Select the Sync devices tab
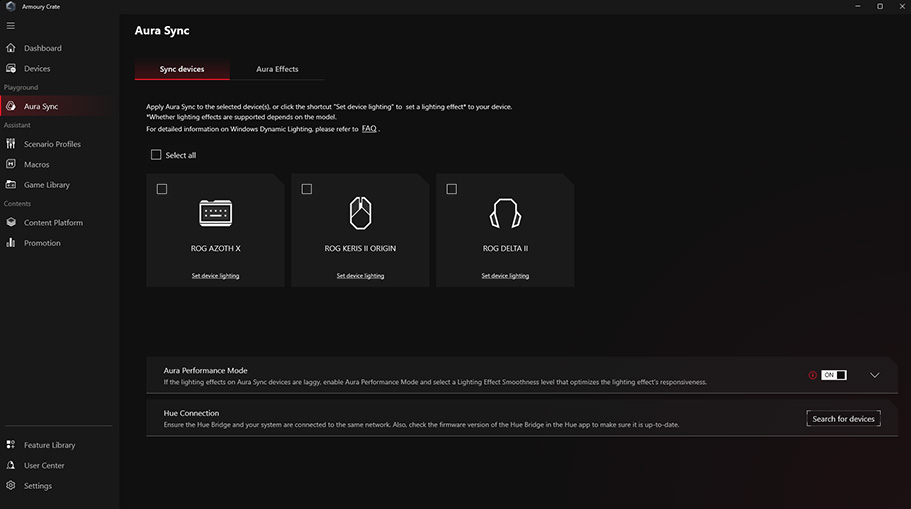 pyautogui.click(x=182, y=69)
